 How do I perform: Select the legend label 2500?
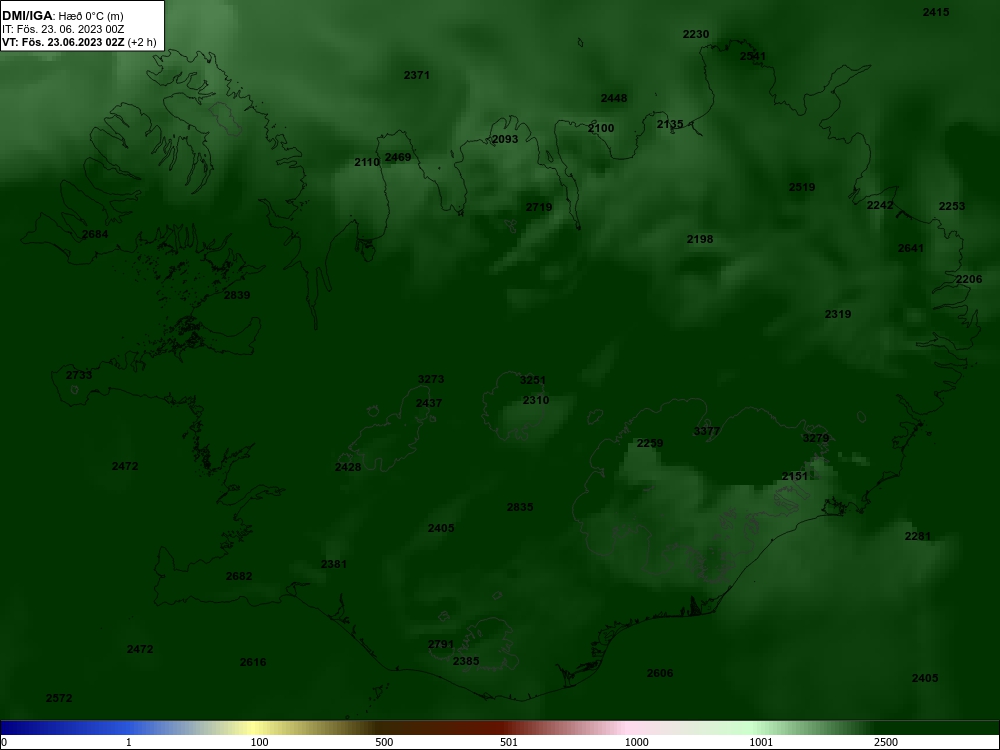[x=886, y=742]
